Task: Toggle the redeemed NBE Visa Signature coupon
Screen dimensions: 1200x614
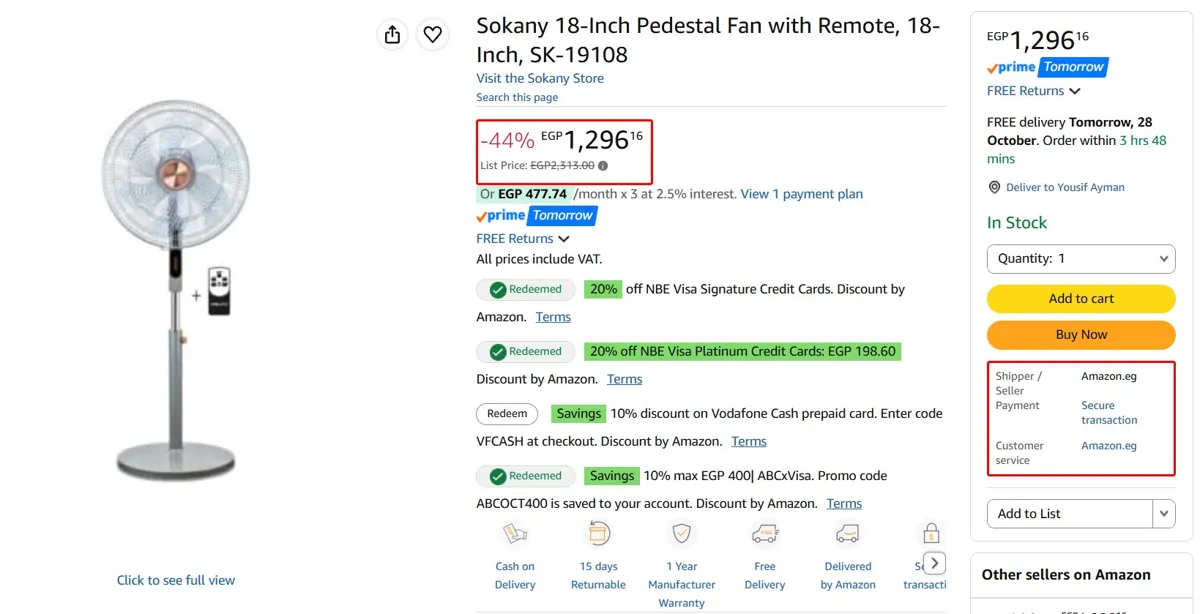Action: click(x=526, y=289)
